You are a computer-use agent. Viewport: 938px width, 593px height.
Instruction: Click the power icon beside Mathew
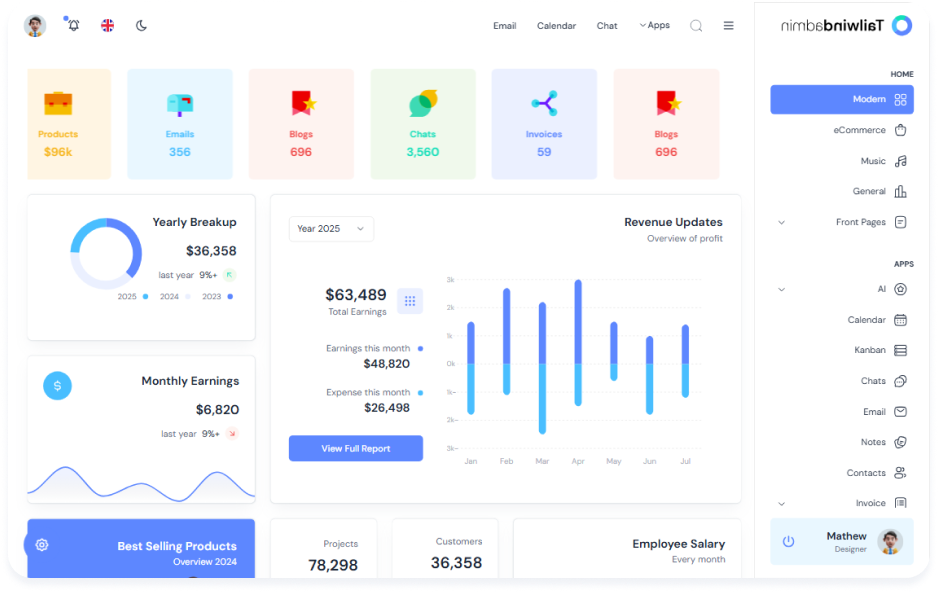788,541
